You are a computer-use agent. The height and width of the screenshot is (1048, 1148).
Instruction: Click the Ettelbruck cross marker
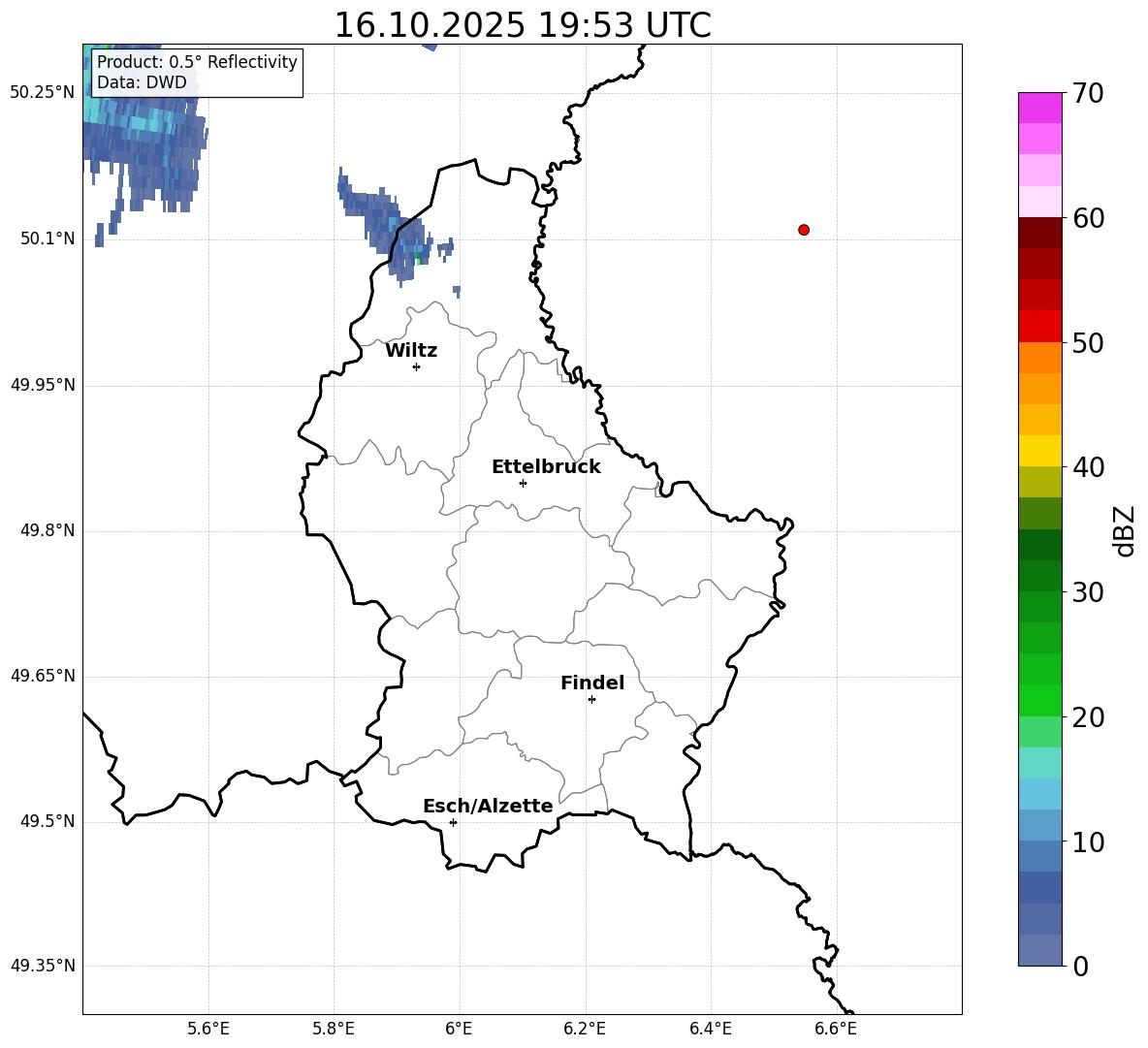[523, 483]
